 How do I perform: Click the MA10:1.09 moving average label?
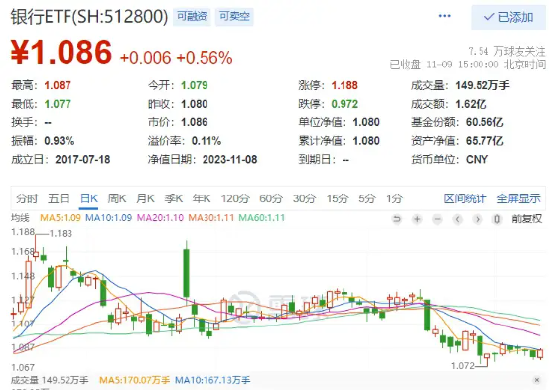pyautogui.click(x=108, y=218)
